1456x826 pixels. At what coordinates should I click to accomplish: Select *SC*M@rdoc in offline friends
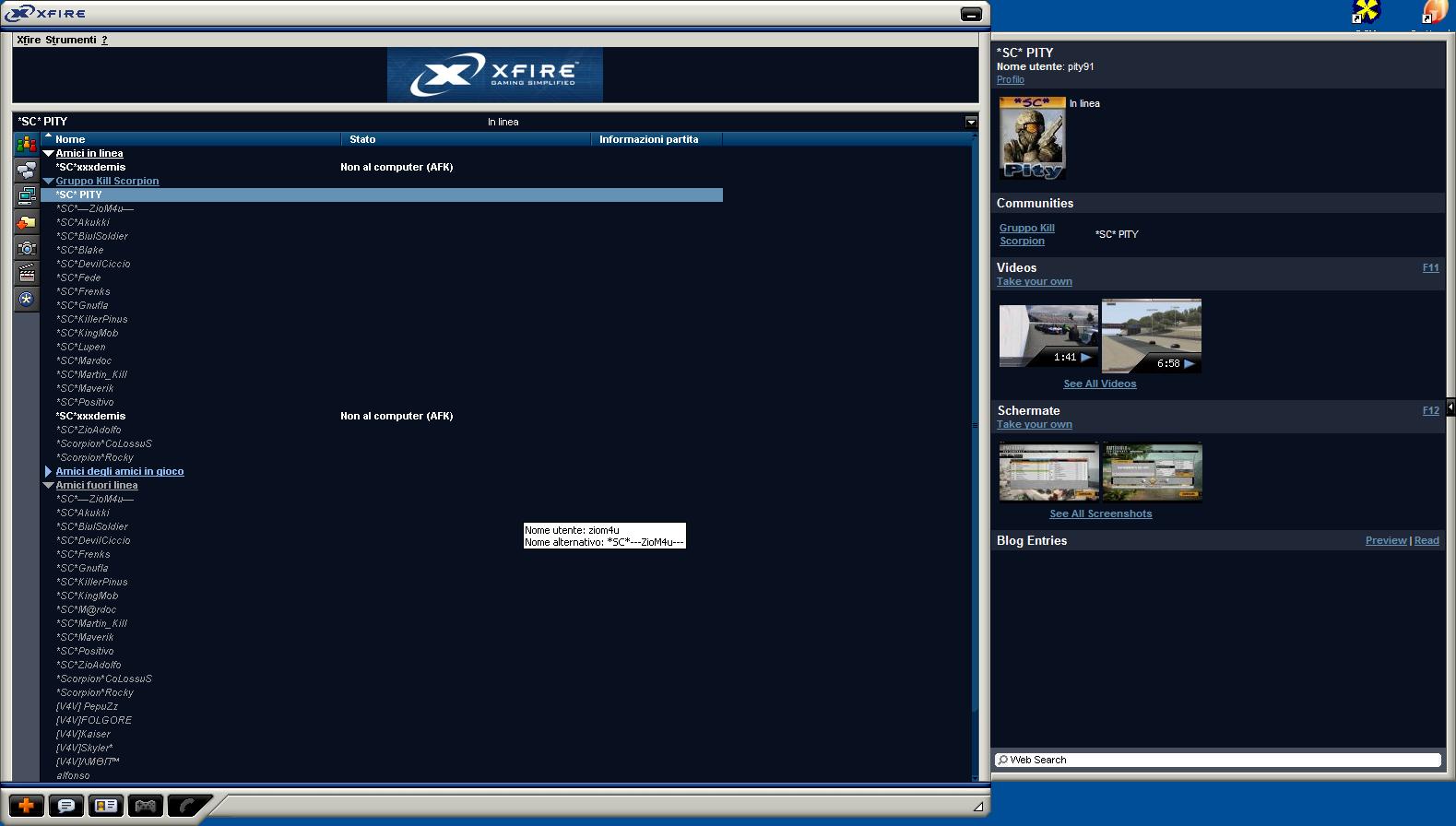coord(86,609)
